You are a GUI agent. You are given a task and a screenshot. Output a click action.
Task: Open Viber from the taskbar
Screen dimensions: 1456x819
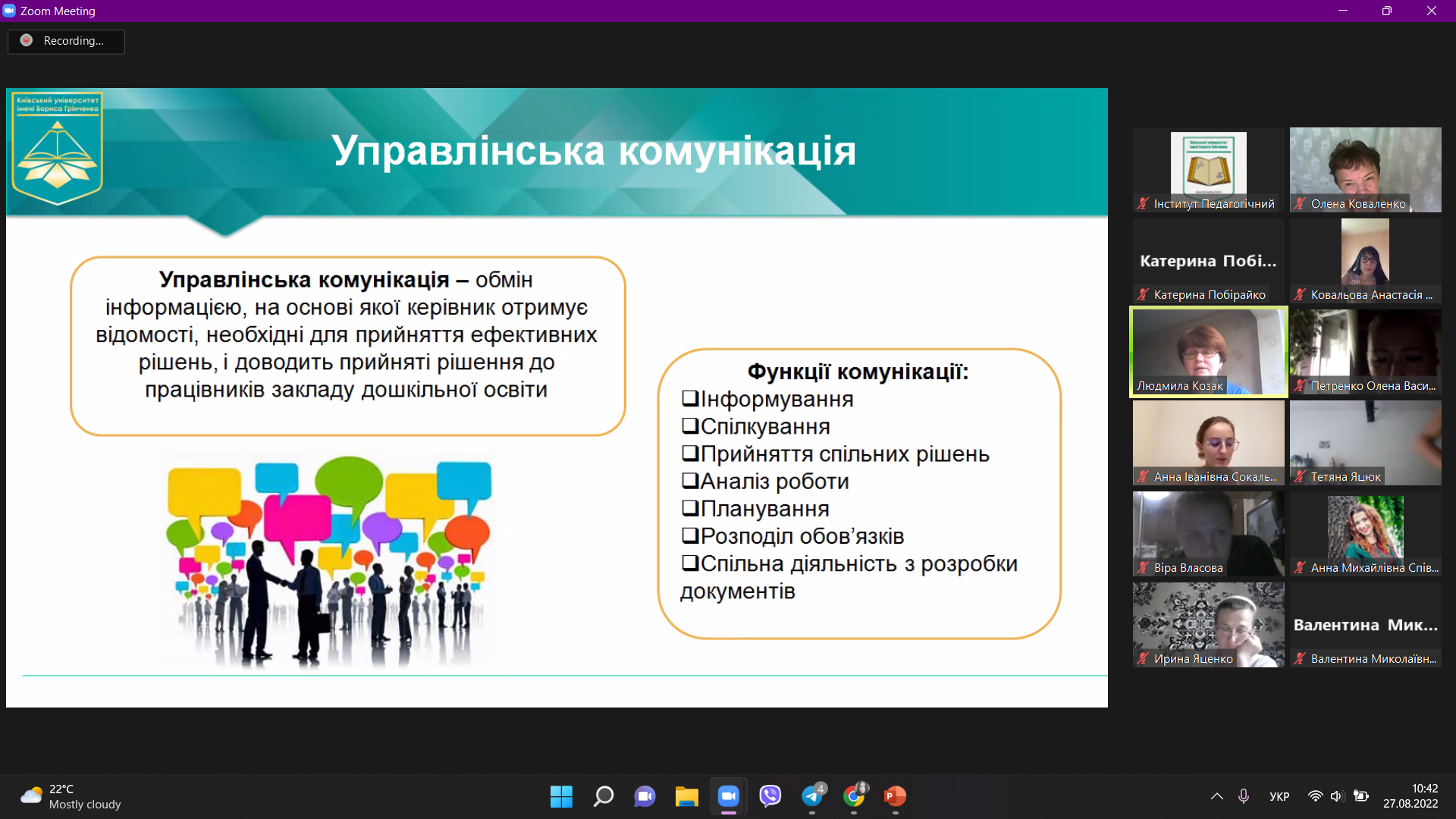point(770,796)
